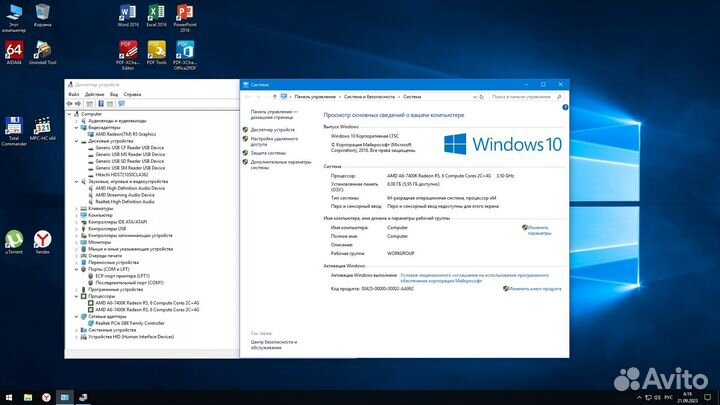This screenshot has width=720, height=405.
Task: Select Realtek PCIe GBE Family Controller
Action: point(129,323)
